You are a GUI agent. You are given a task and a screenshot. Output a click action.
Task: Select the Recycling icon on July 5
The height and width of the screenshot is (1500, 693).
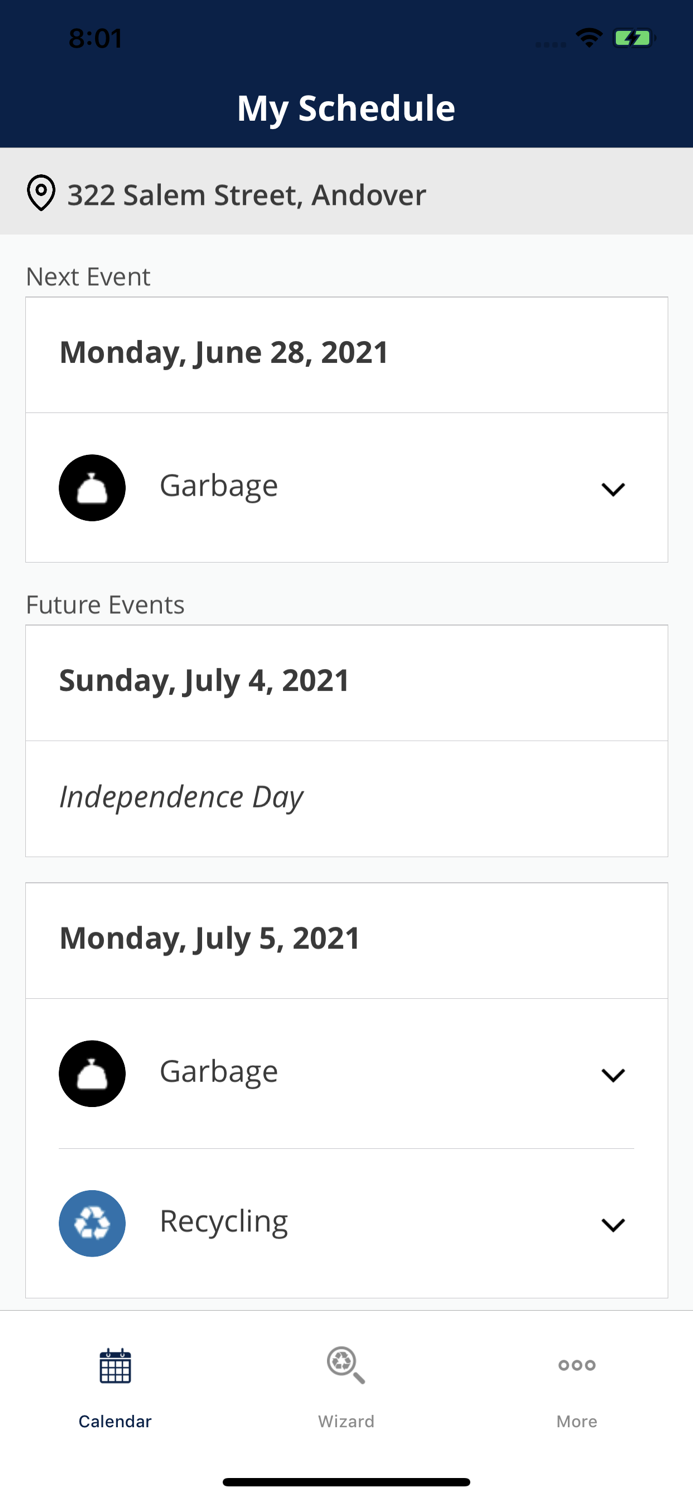coord(92,1222)
